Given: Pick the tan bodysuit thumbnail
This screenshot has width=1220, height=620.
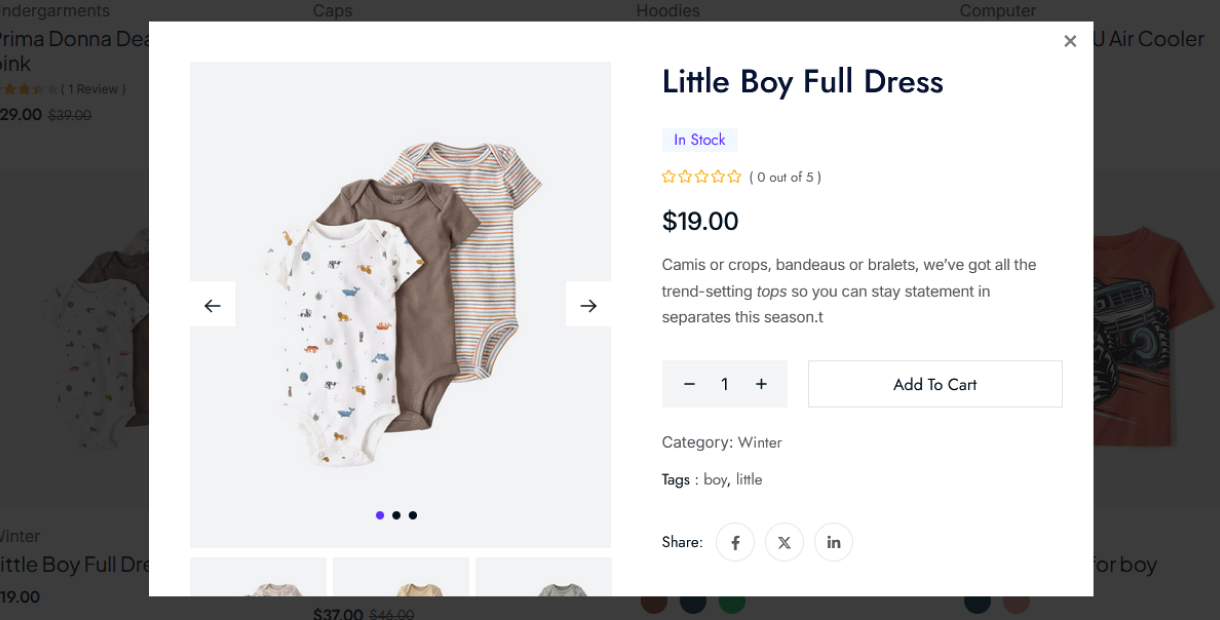Looking at the screenshot, I should (400, 578).
